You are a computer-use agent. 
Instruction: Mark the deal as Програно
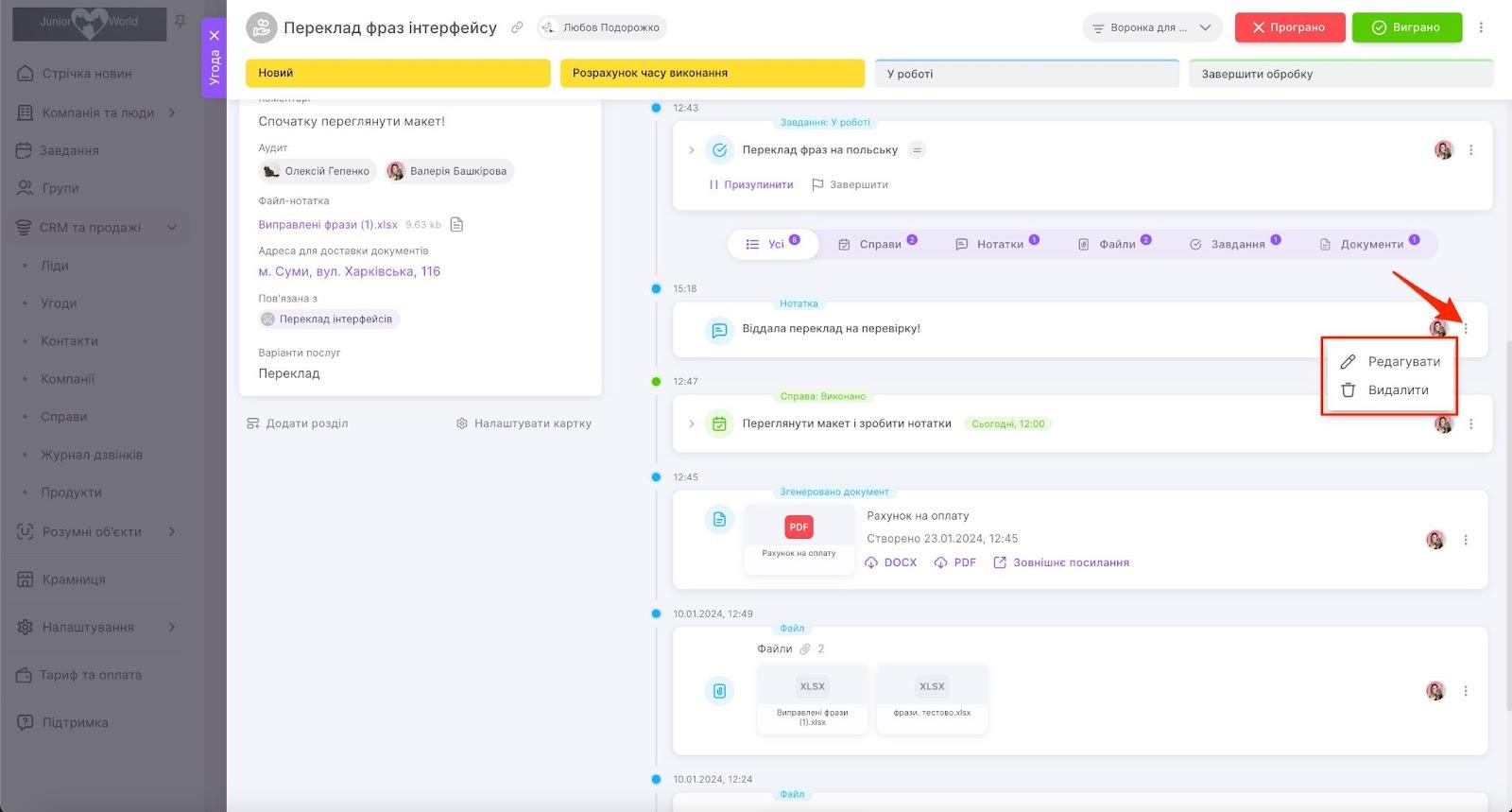pyautogui.click(x=1289, y=27)
